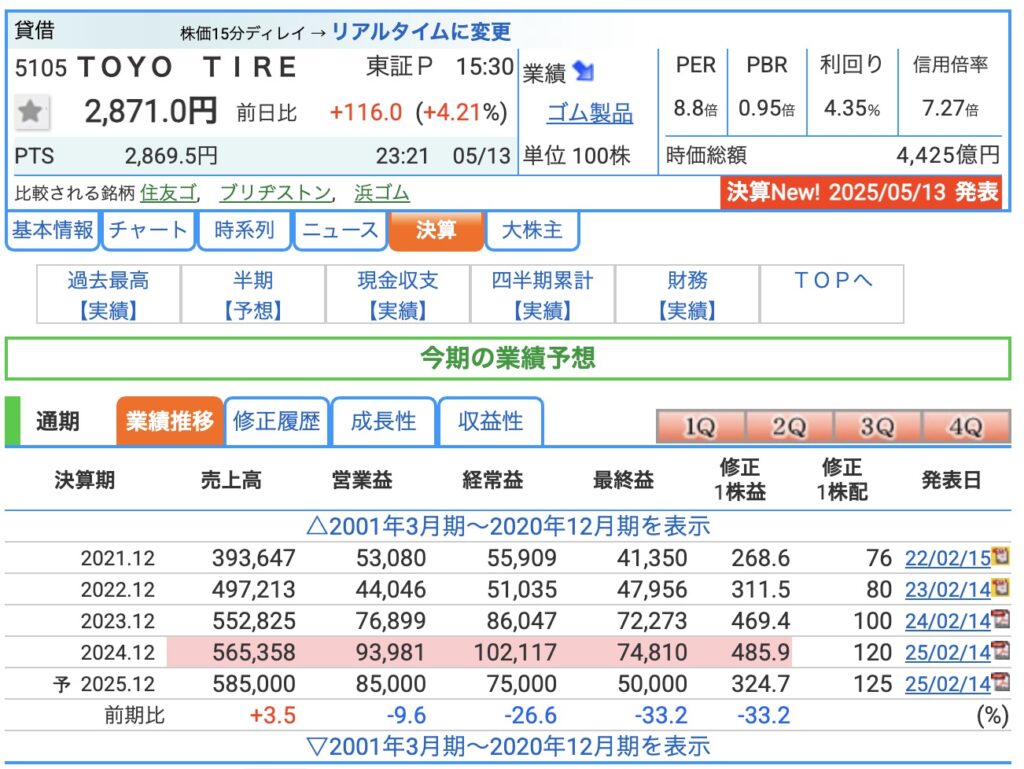Open the 24/02/14 announcement date link
The width and height of the screenshot is (1024, 769).
click(948, 621)
